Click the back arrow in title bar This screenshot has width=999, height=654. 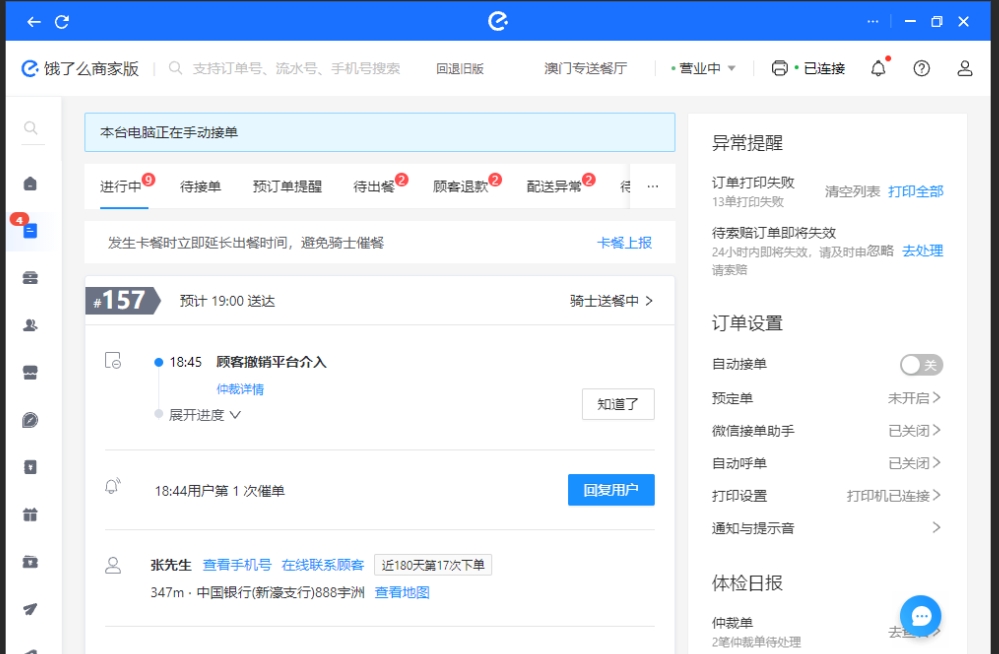click(34, 21)
